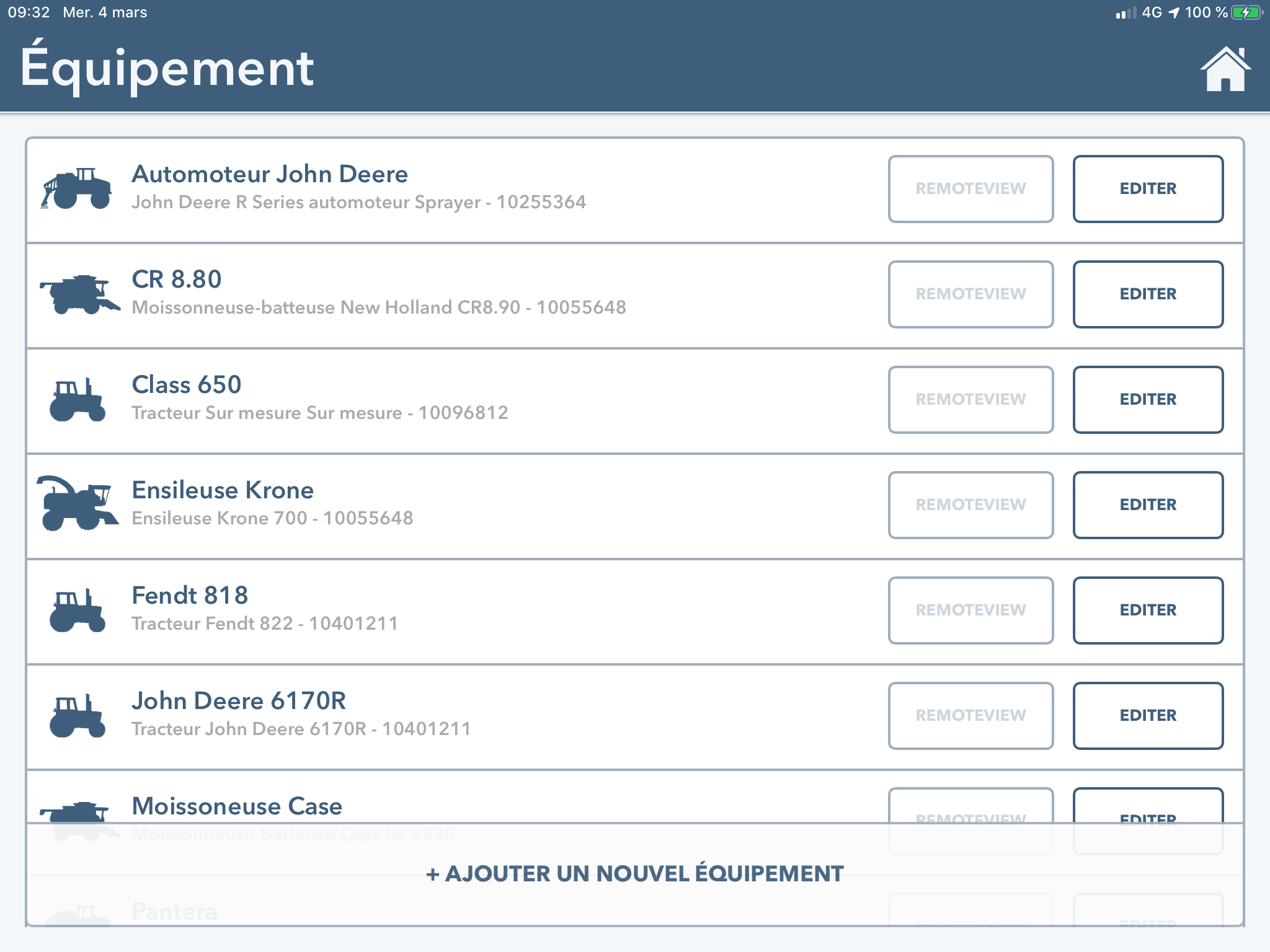This screenshot has width=1270, height=952.
Task: Edit the John Deere 6170R tractor
Action: pos(1148,715)
